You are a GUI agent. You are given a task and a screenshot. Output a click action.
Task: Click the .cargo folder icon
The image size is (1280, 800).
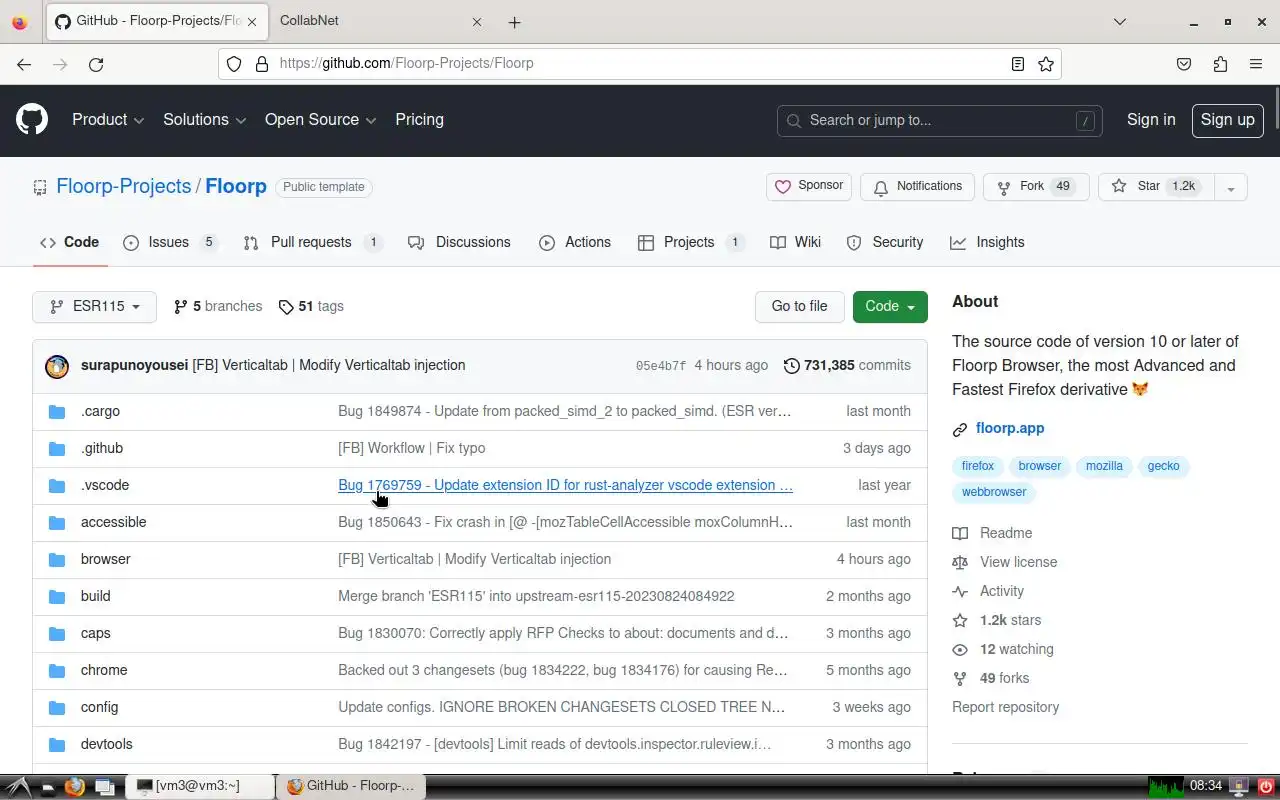pyautogui.click(x=57, y=411)
